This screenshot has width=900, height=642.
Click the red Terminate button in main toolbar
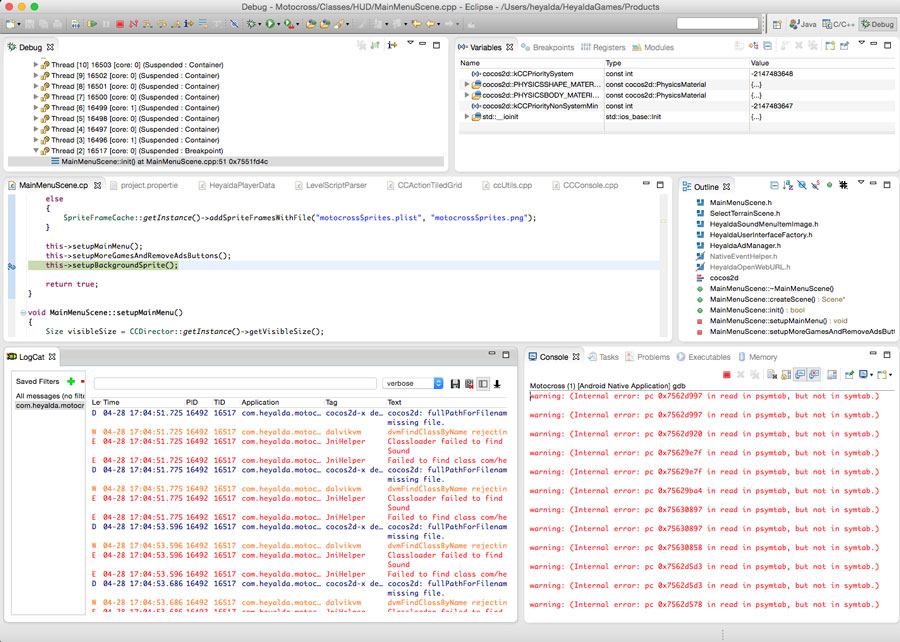pyautogui.click(x=120, y=24)
